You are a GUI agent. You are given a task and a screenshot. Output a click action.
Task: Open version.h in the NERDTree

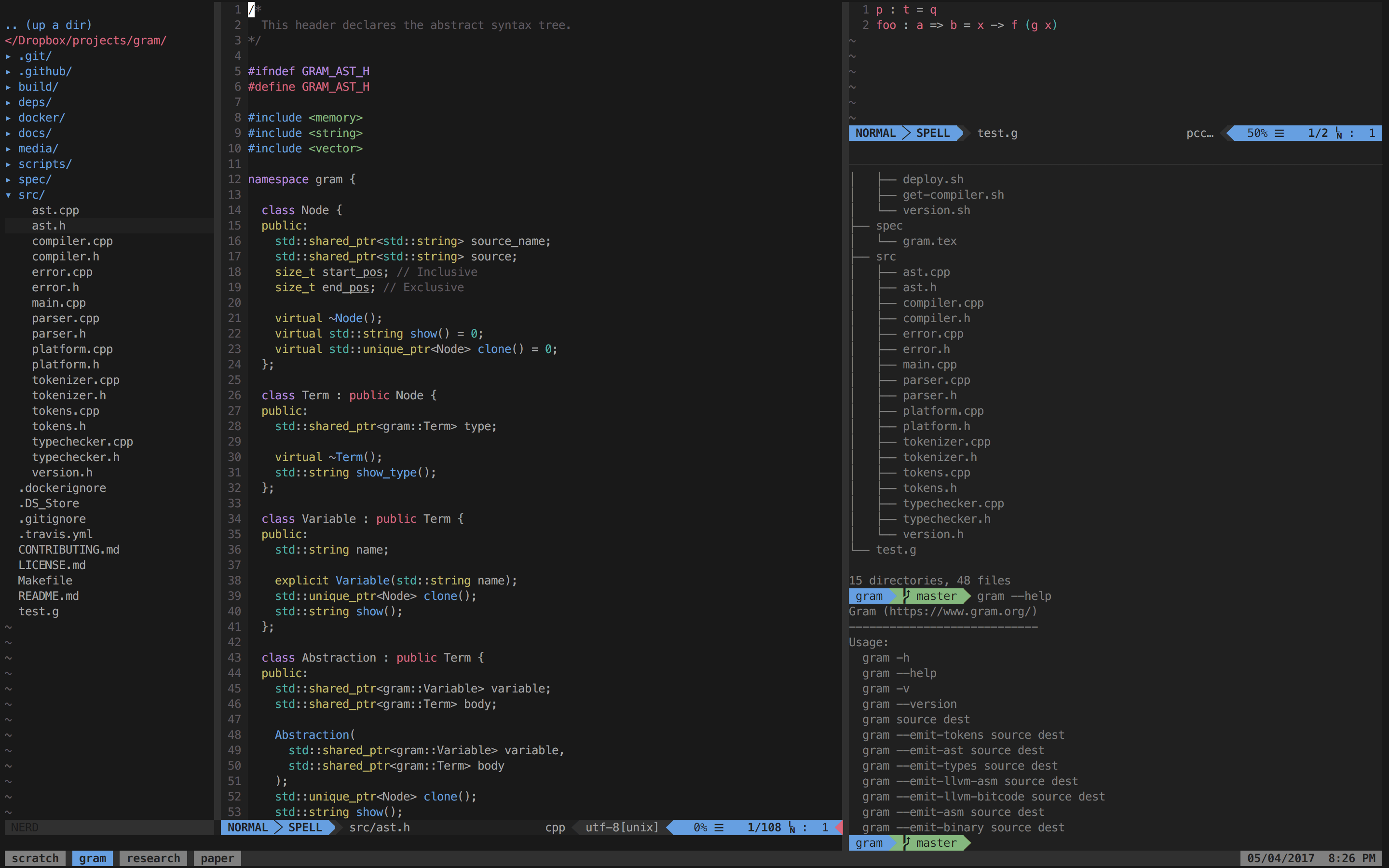[62, 473]
